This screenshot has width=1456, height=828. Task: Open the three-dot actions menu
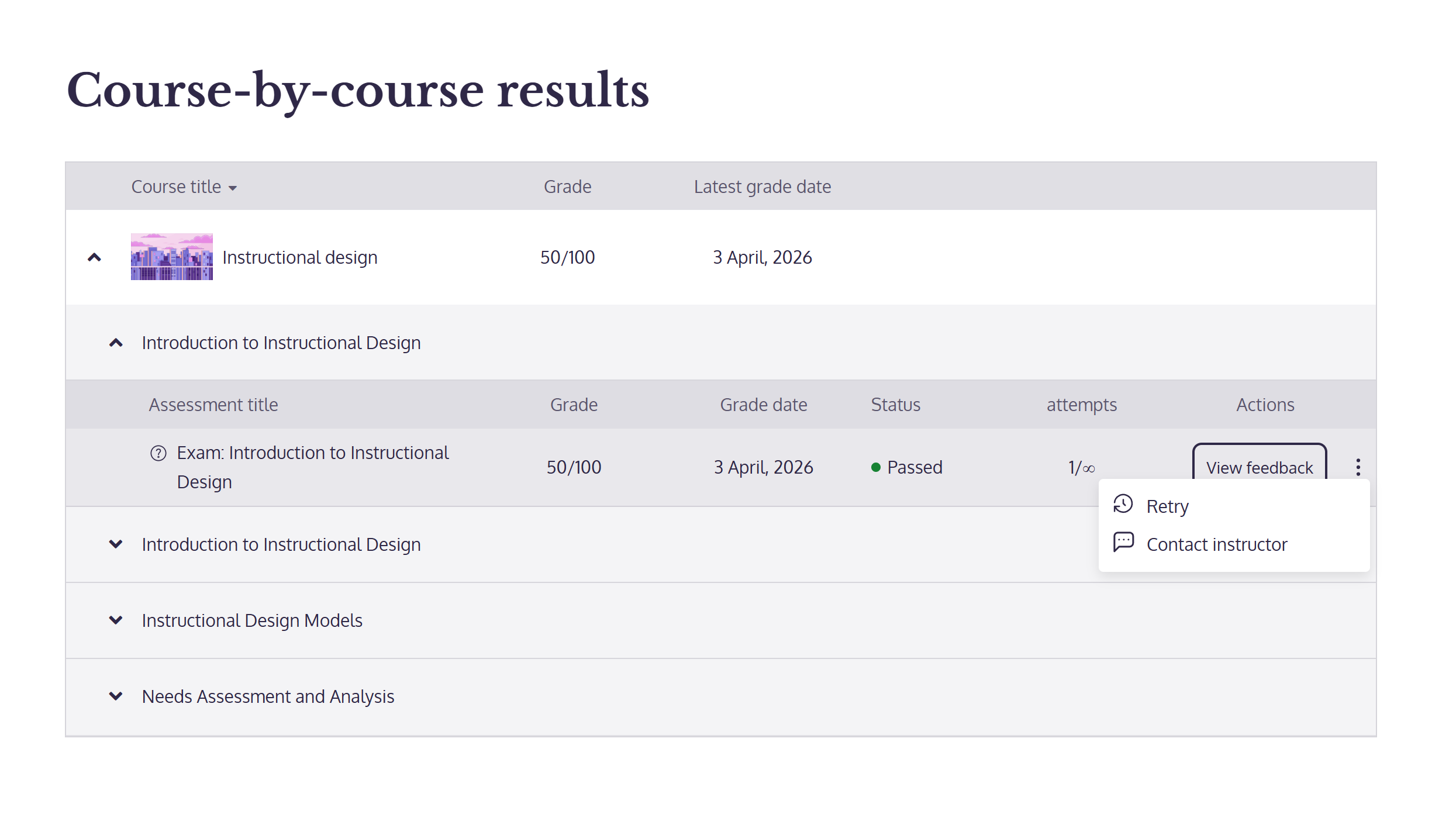1358,467
